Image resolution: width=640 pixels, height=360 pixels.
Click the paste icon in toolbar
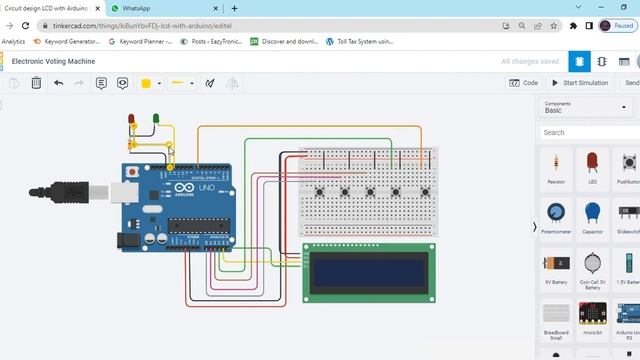pos(14,83)
